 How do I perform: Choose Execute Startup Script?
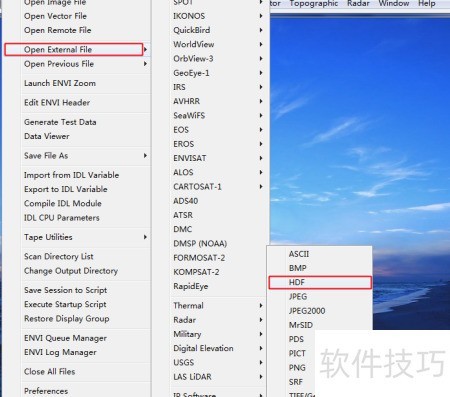[65, 304]
